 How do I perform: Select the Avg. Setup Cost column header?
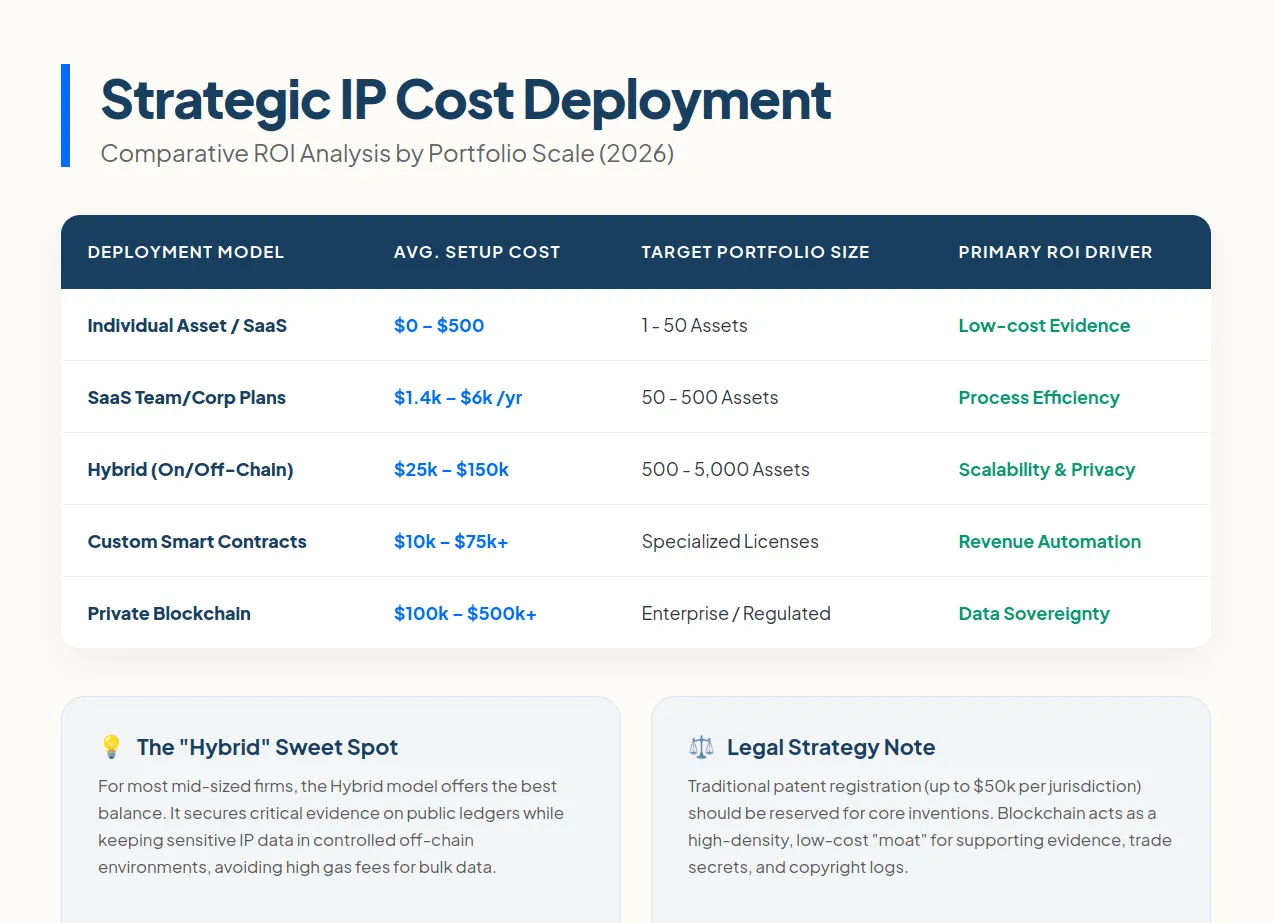pyautogui.click(x=476, y=252)
